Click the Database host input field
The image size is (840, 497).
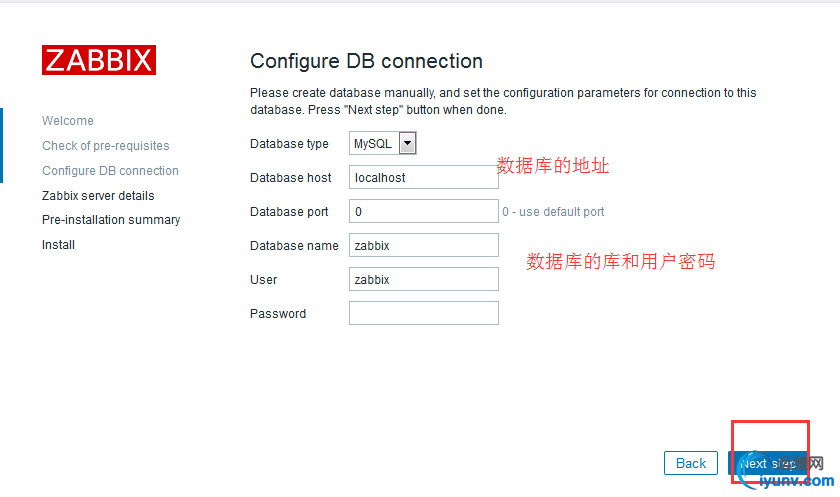(x=423, y=177)
